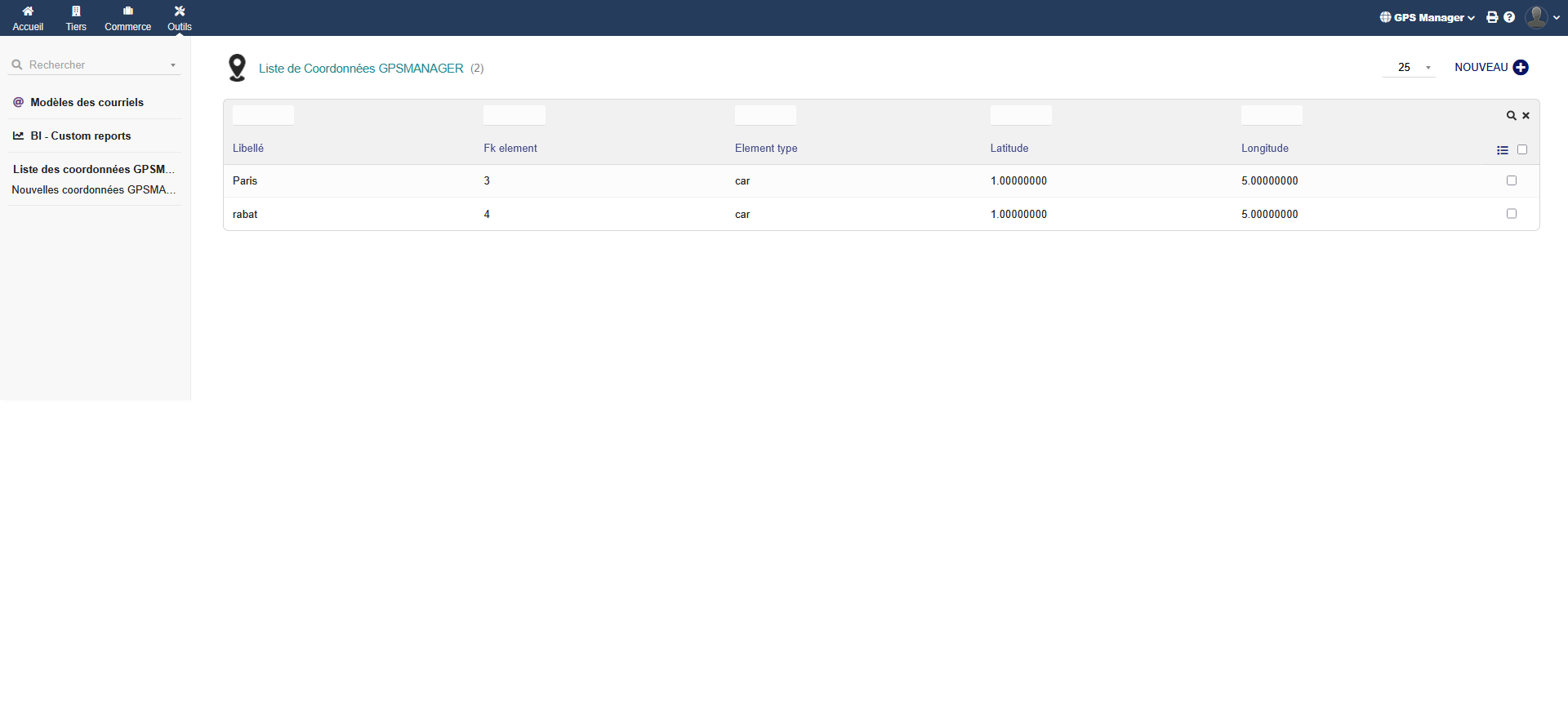Viewport: 1568px width, 716px height.
Task: Toggle the select-all header checkbox
Action: tap(1522, 149)
